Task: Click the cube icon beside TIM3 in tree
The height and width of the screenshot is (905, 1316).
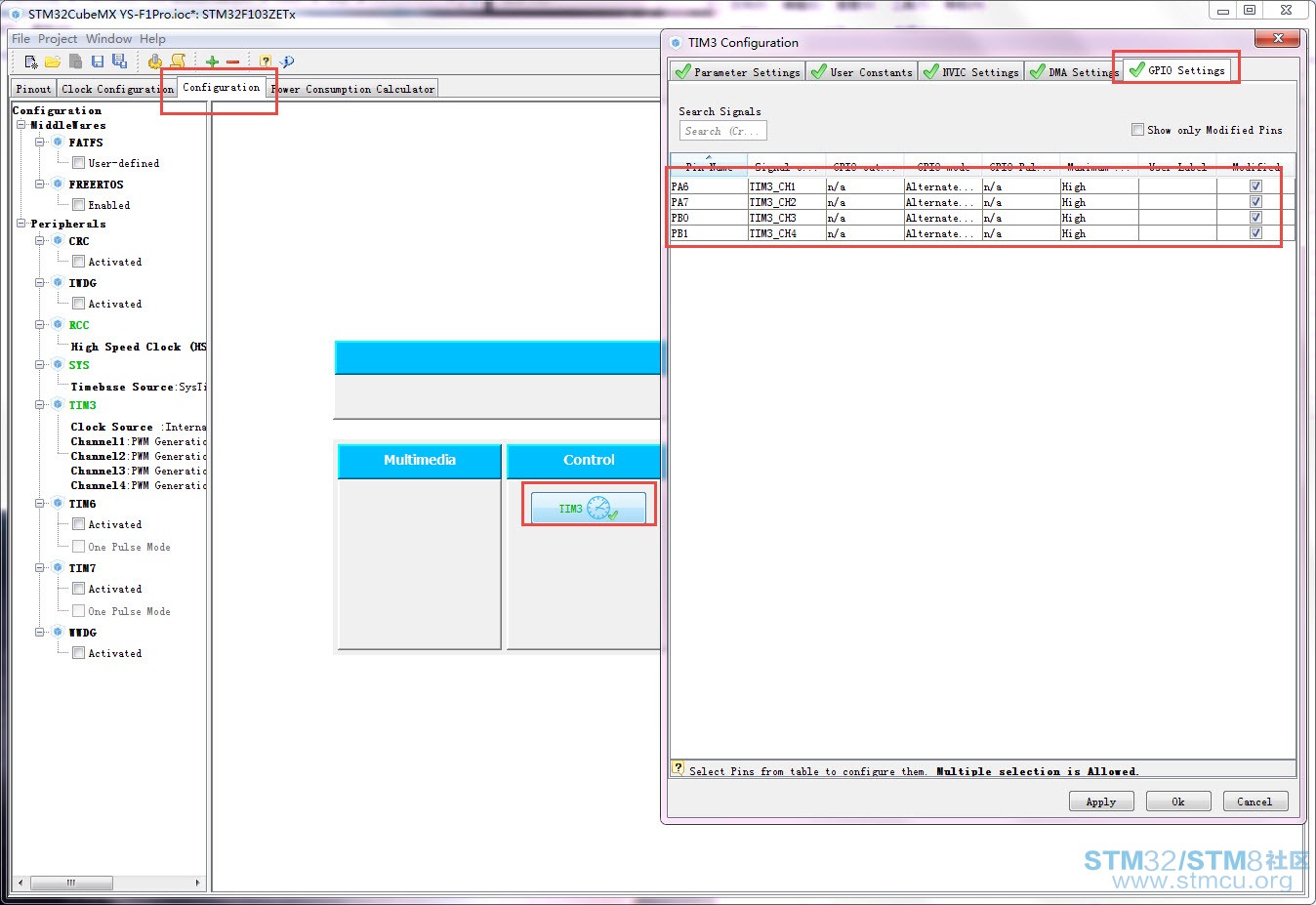Action: 58,404
